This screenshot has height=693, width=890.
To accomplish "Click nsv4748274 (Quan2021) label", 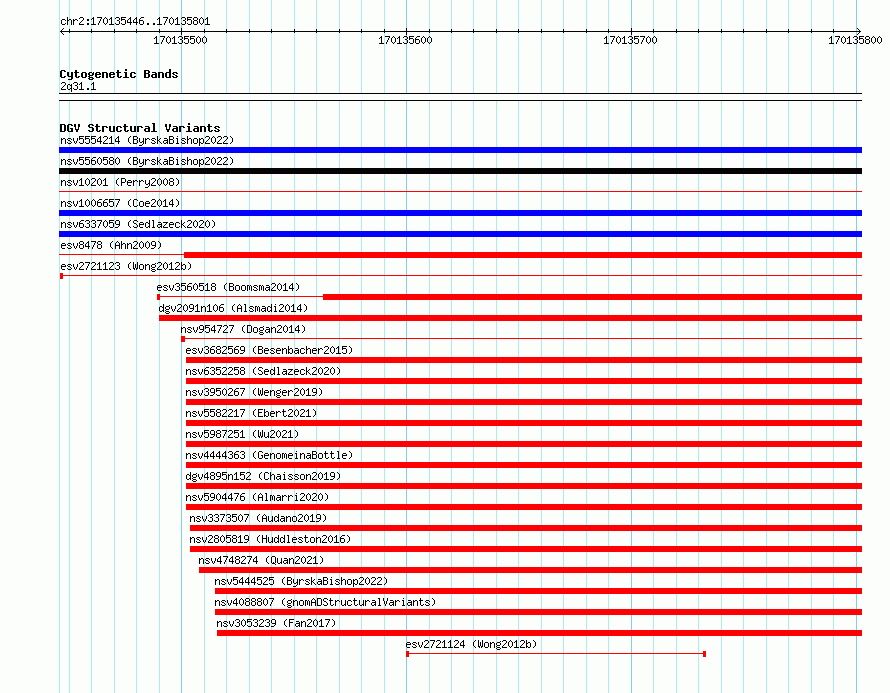I will click(x=261, y=560).
